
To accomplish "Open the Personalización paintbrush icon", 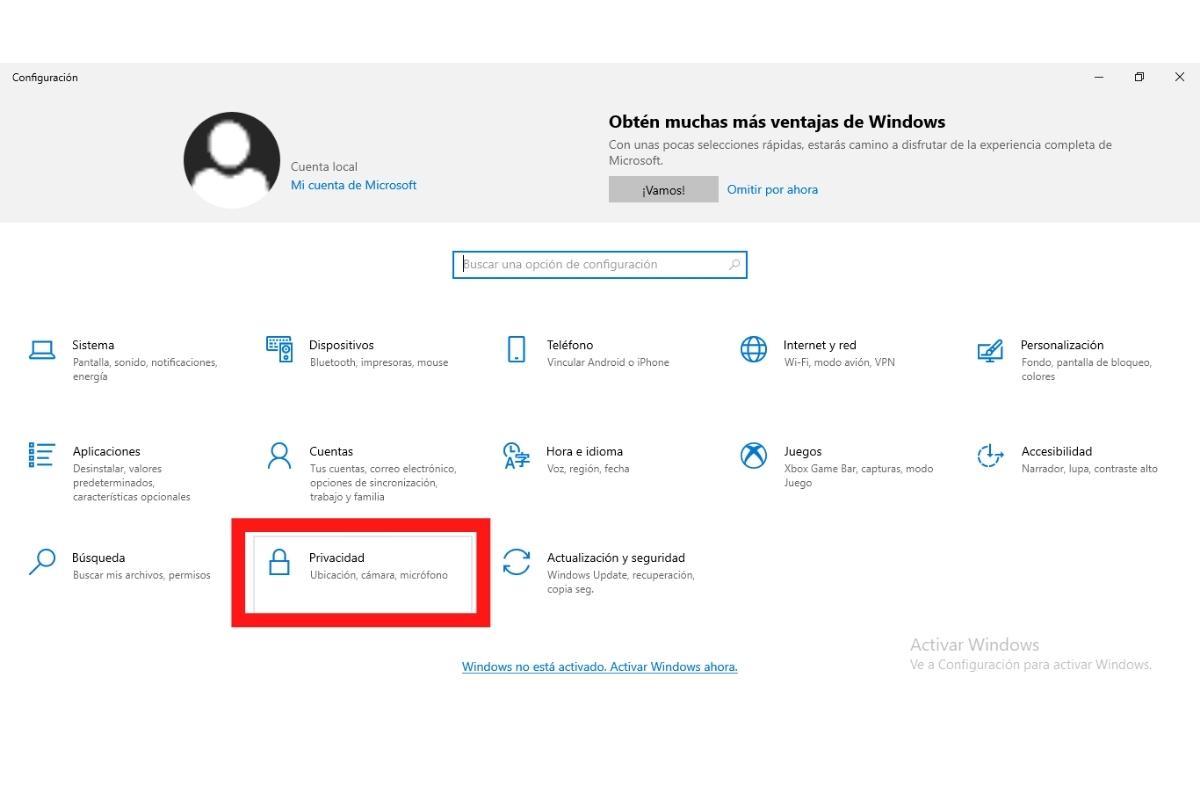I will pos(990,351).
